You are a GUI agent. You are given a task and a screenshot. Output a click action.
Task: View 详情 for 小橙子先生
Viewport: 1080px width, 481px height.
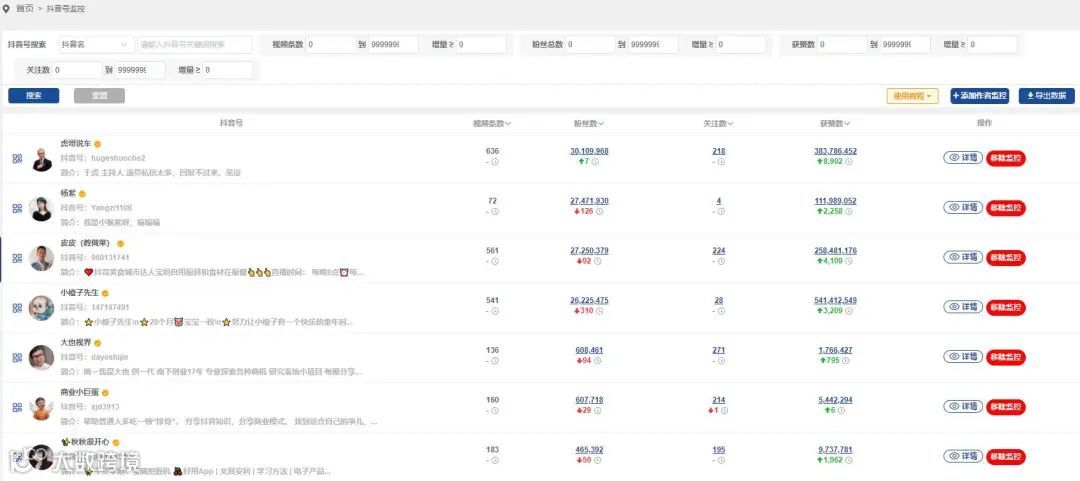pyautogui.click(x=963, y=307)
